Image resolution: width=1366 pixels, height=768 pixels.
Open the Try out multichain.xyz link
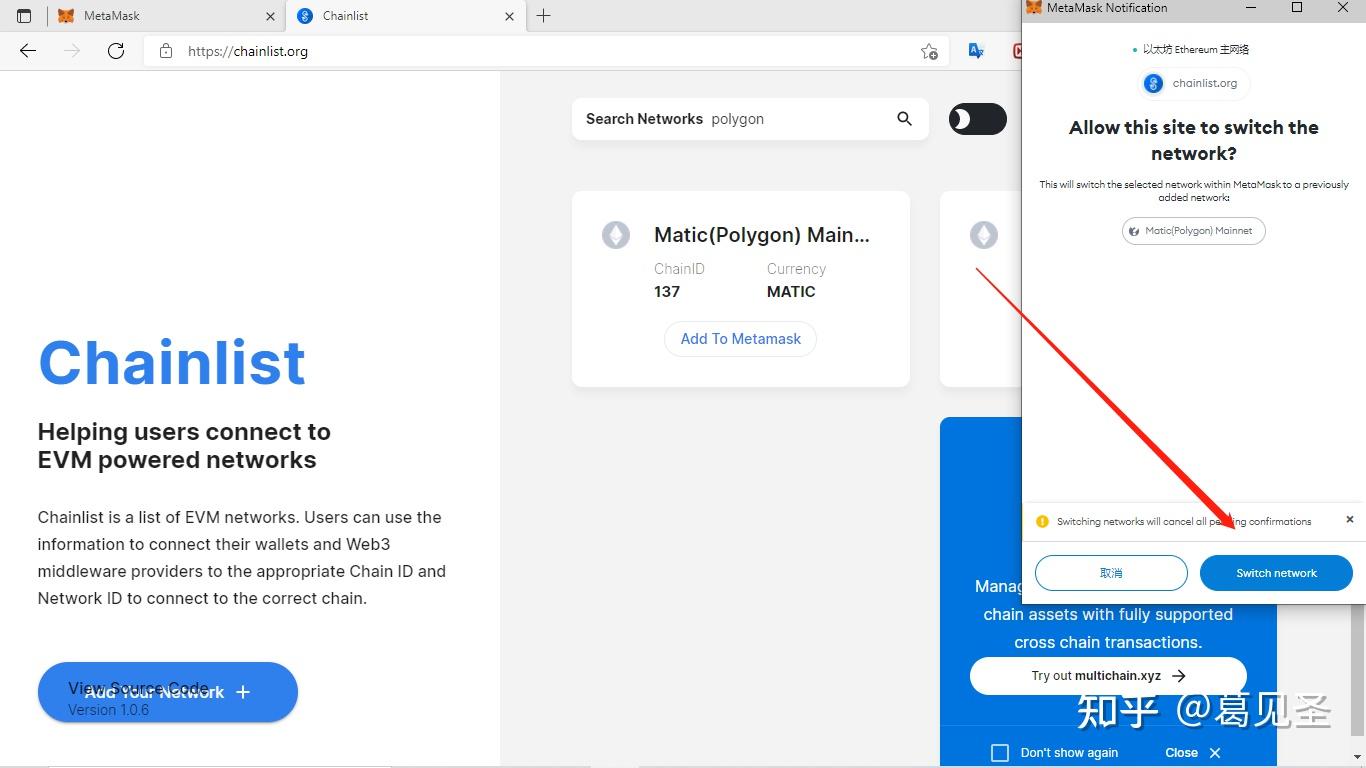pos(1107,675)
